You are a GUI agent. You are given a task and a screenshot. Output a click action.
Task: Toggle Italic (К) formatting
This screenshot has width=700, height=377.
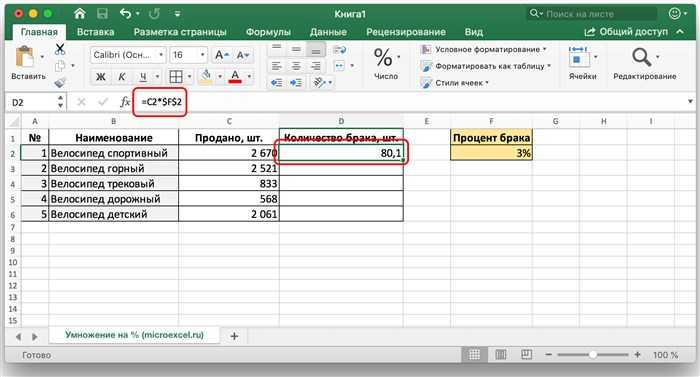[x=121, y=77]
